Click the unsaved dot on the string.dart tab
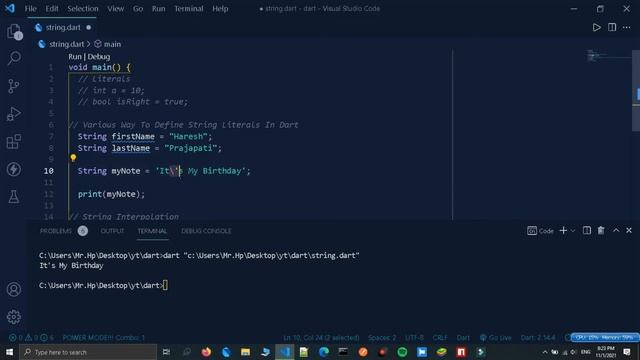The image size is (640, 360). [89, 27]
